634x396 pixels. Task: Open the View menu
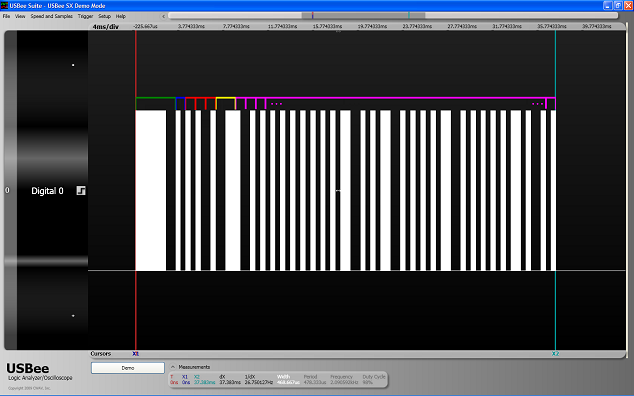pos(20,16)
